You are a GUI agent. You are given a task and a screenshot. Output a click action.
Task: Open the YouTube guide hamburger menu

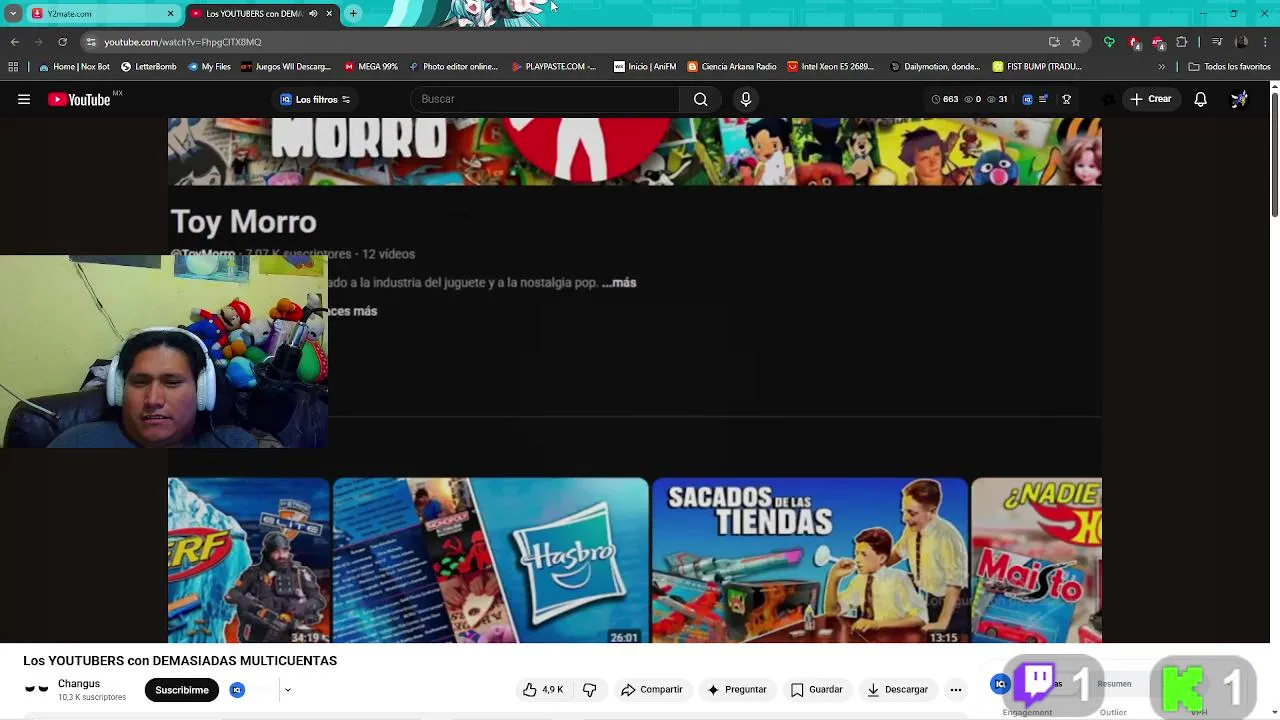pos(24,99)
